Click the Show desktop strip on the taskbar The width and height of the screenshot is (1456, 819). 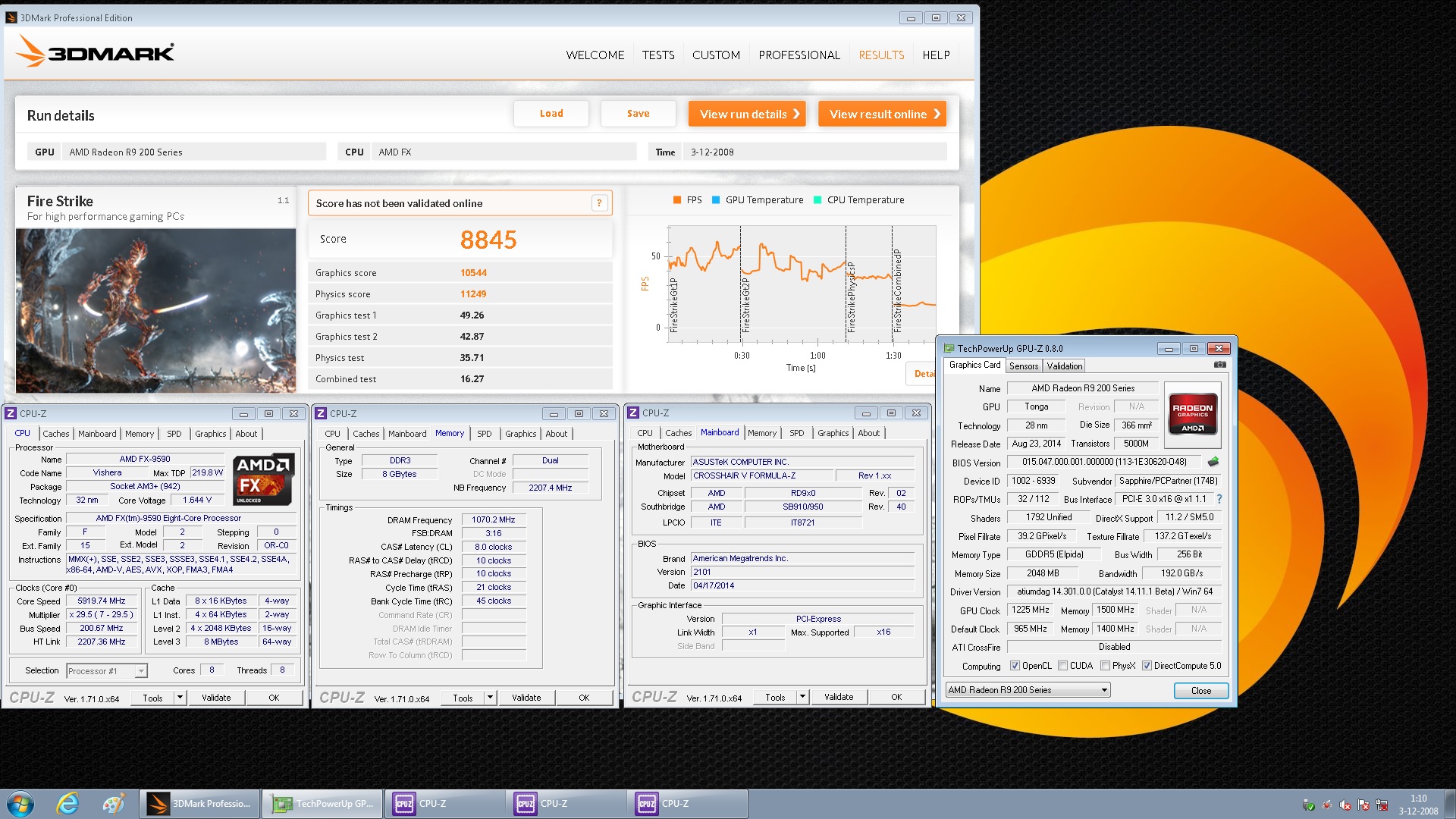point(1450,804)
